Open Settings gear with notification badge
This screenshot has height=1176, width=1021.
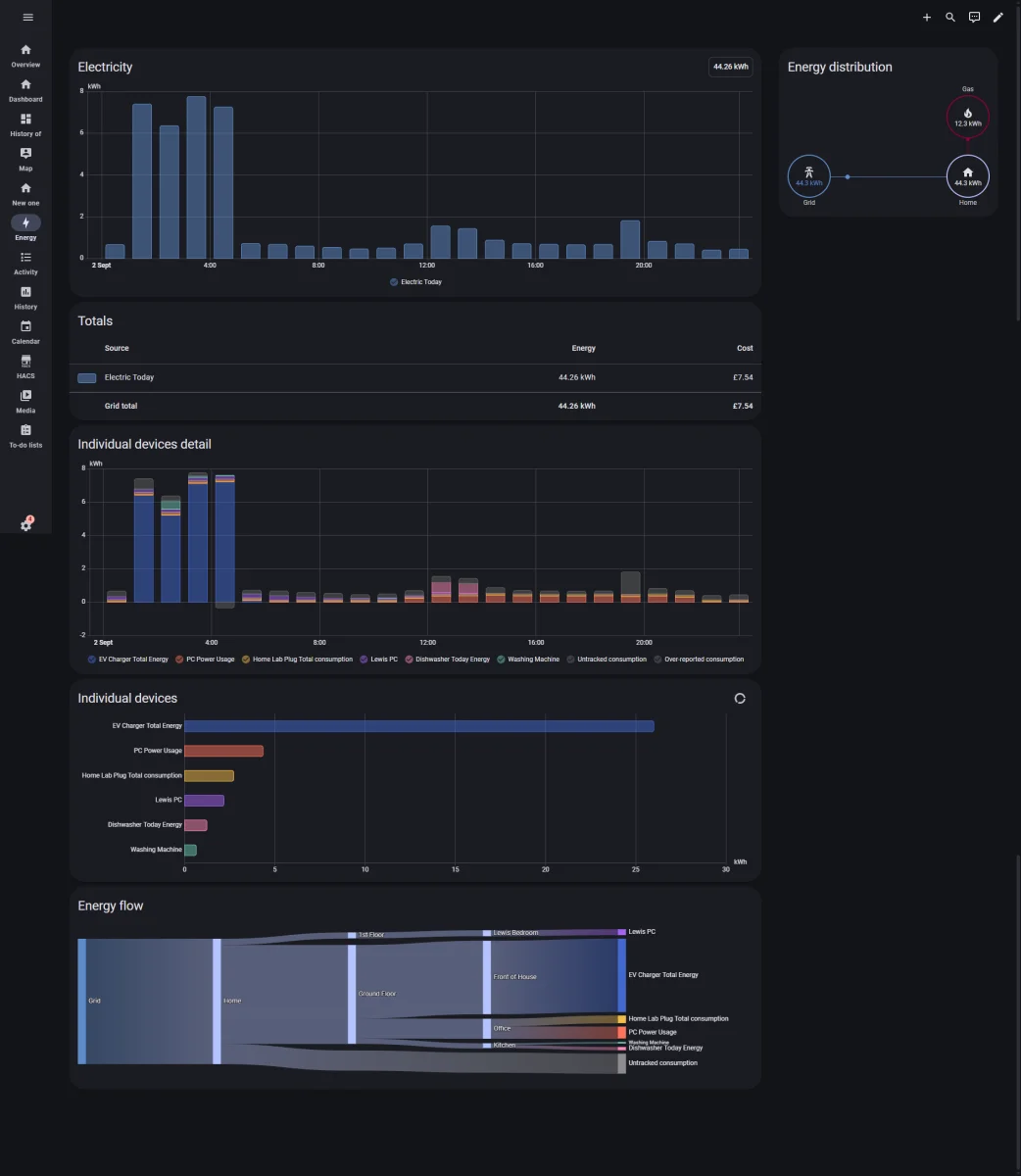pos(26,524)
